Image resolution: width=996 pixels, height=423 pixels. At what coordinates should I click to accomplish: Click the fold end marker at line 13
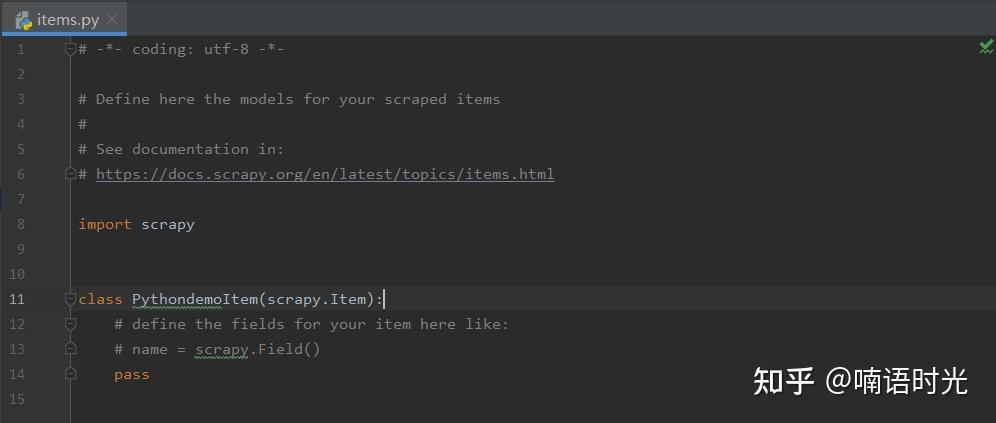click(71, 349)
